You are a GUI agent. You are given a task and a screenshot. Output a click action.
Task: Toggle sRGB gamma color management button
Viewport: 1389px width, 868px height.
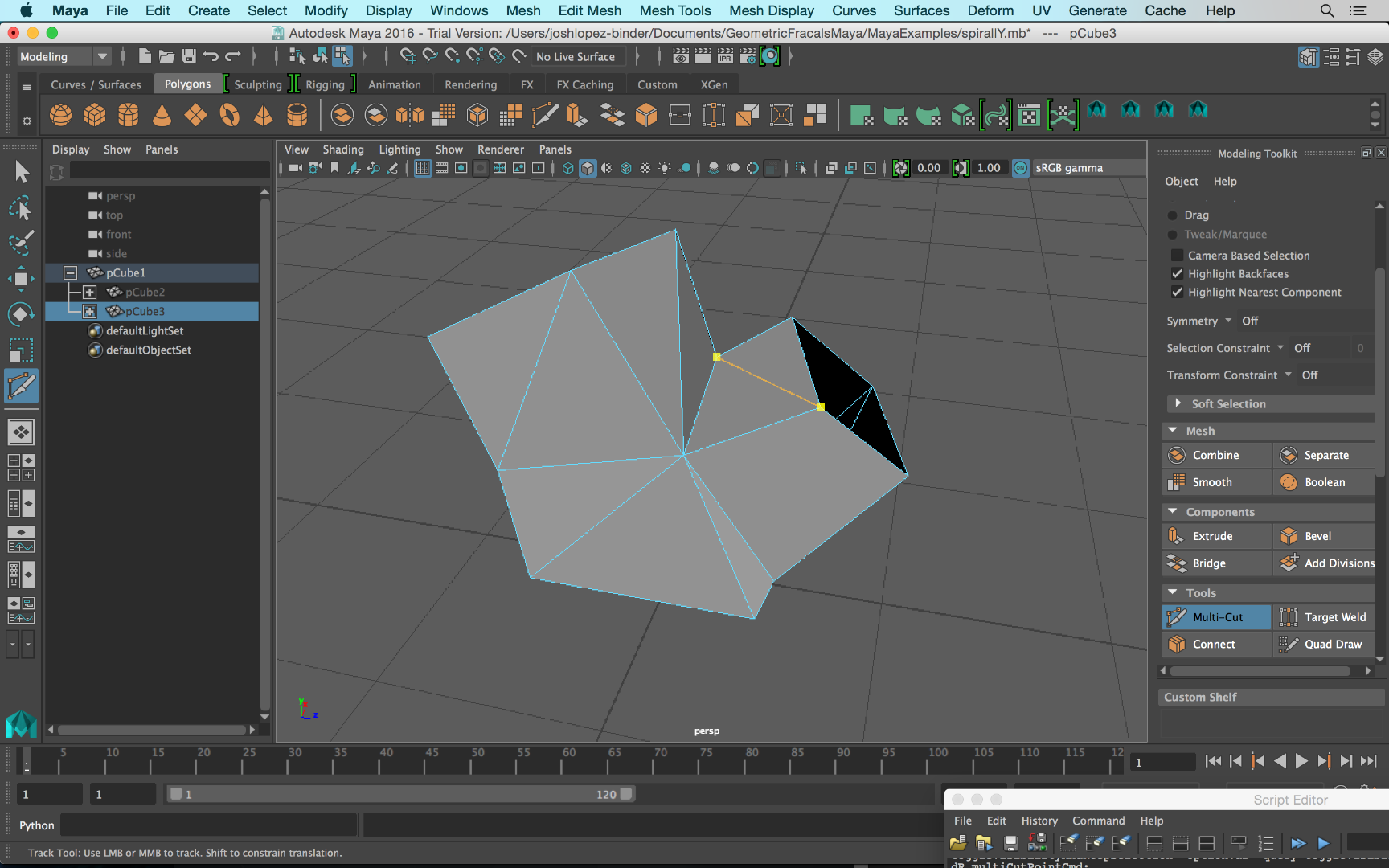[1021, 168]
